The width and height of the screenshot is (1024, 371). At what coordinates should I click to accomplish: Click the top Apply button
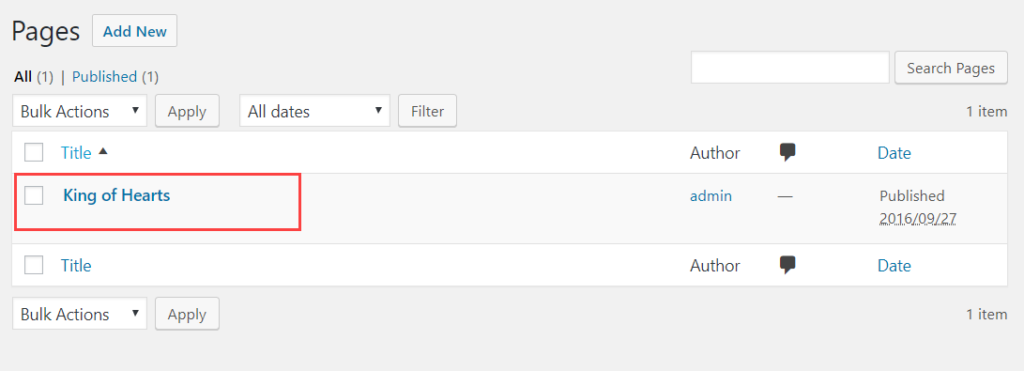(x=187, y=111)
